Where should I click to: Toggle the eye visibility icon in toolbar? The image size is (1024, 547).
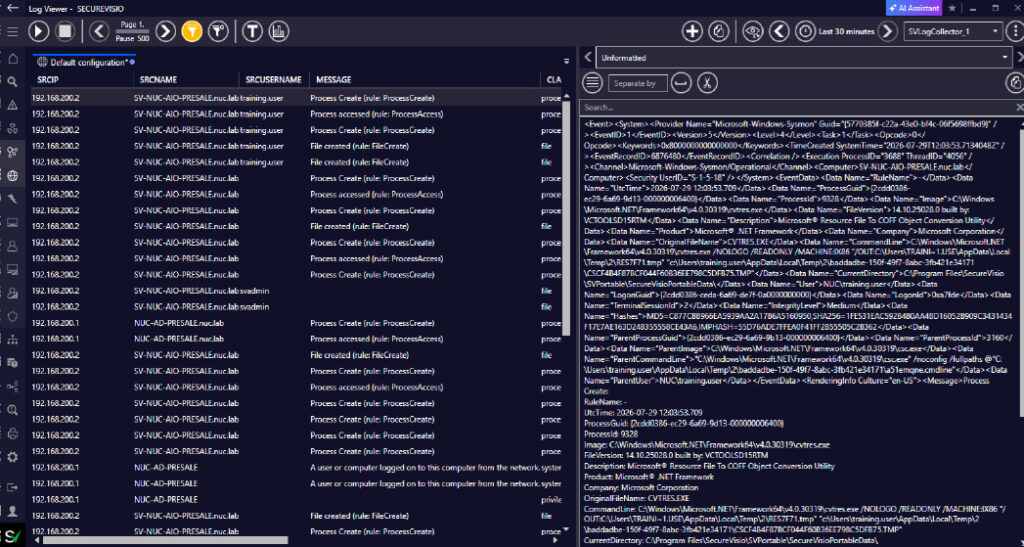point(752,31)
